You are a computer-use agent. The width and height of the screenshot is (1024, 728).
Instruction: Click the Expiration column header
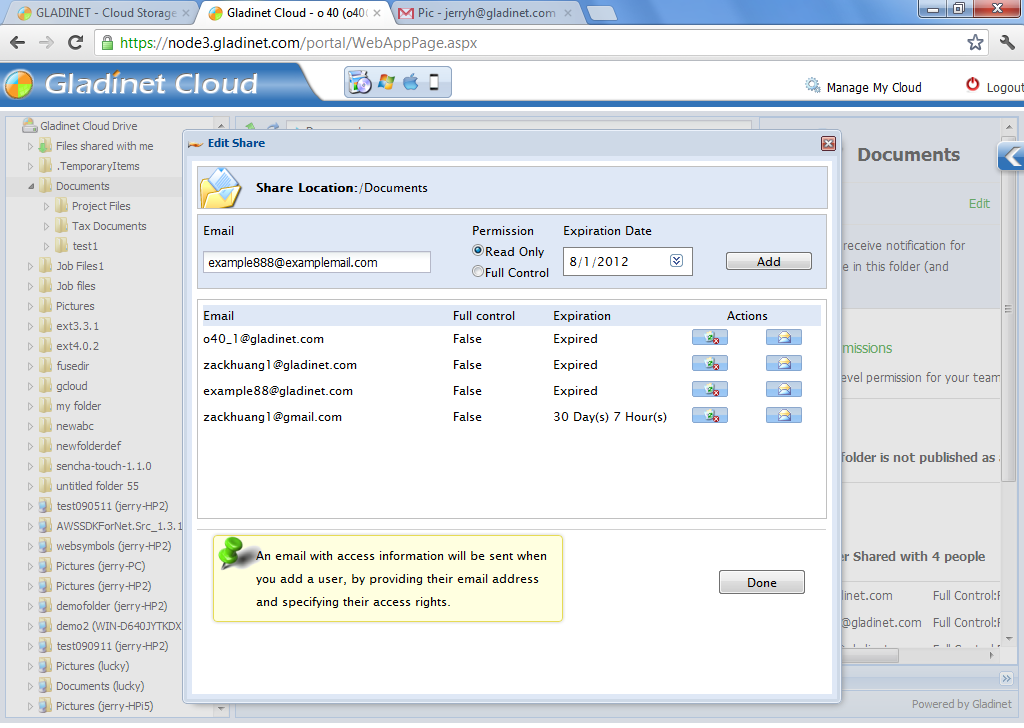tap(582, 316)
